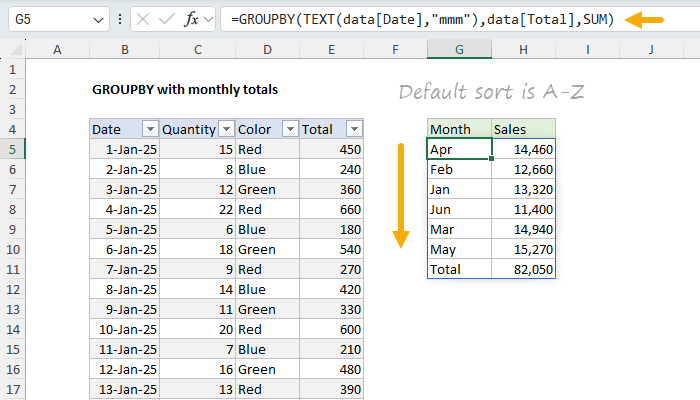Screen dimensions: 700x400
Task: Select column E header
Action: coord(331,50)
